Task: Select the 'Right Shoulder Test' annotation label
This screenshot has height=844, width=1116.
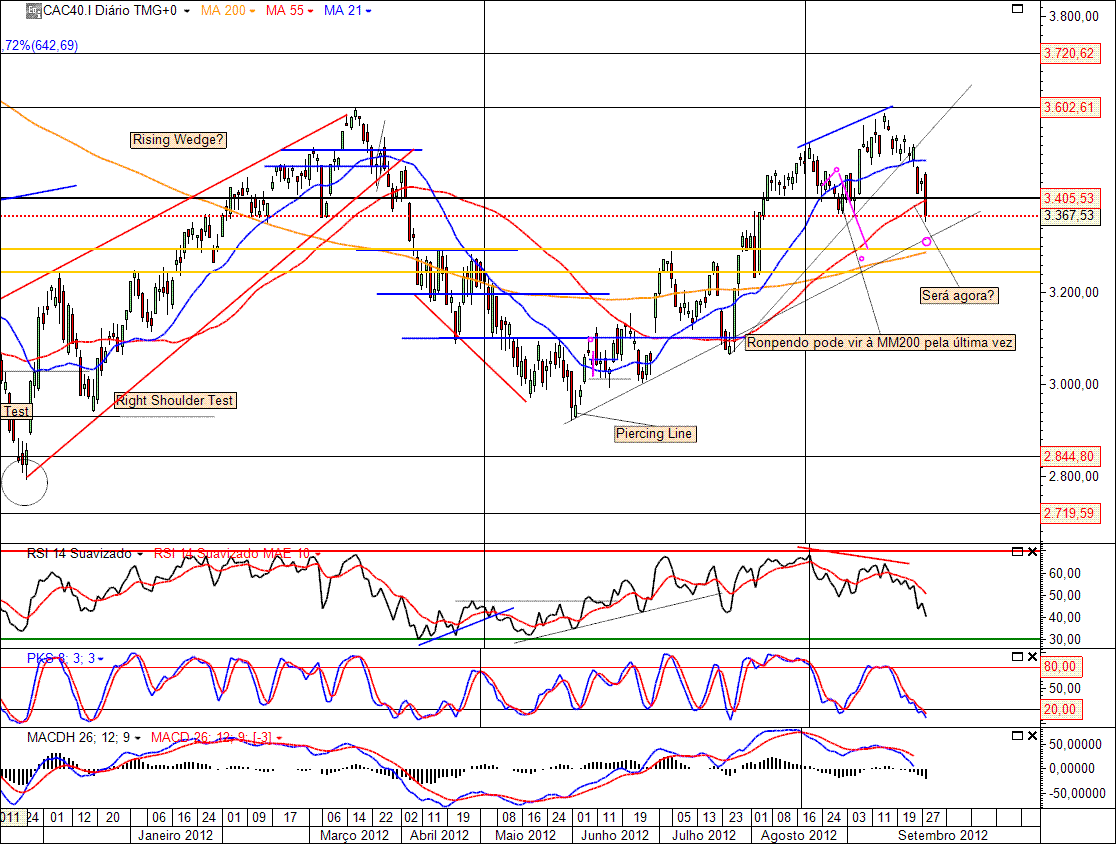Action: (175, 401)
